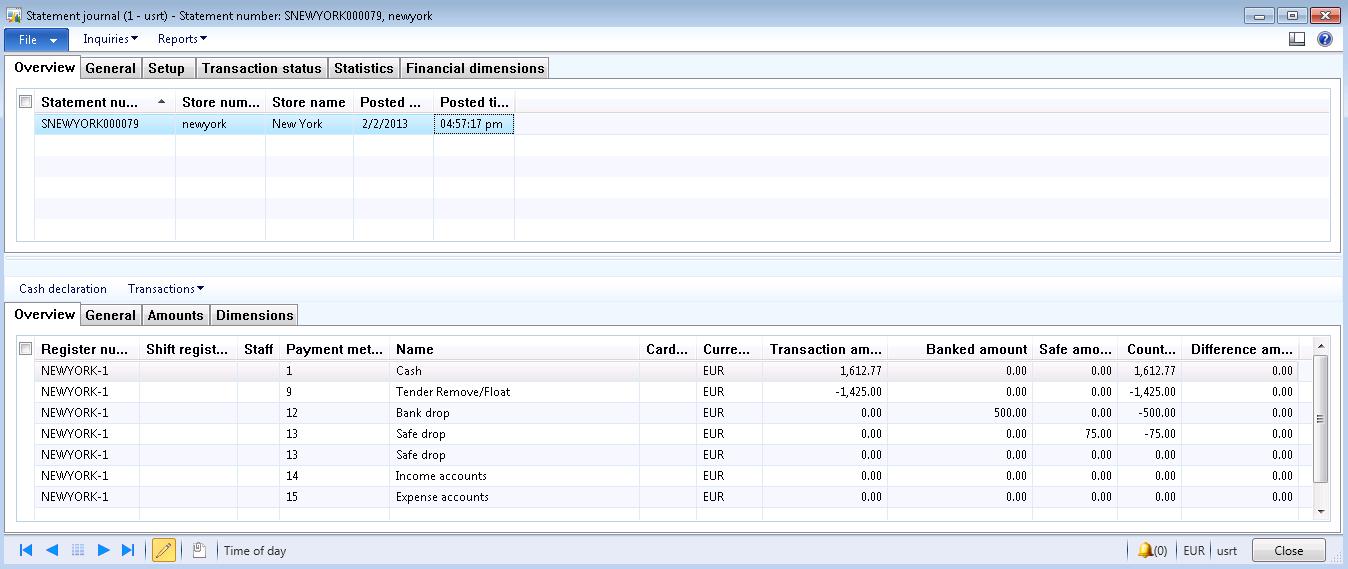Switch to grid view icon in status bar
Screen dimensions: 1348x569
tap(78, 550)
